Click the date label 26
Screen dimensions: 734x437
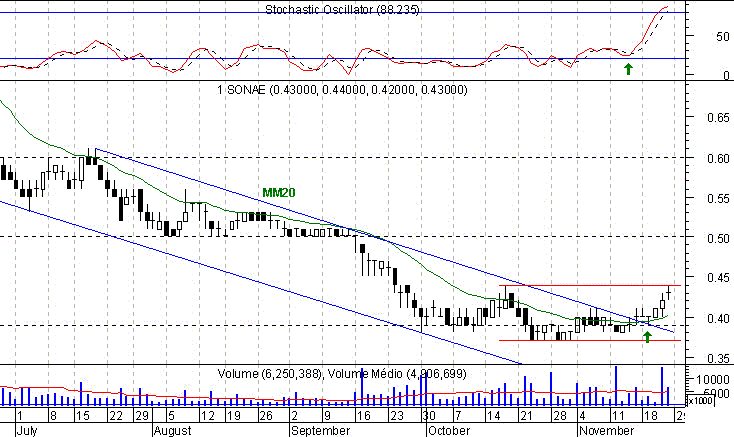[266, 416]
